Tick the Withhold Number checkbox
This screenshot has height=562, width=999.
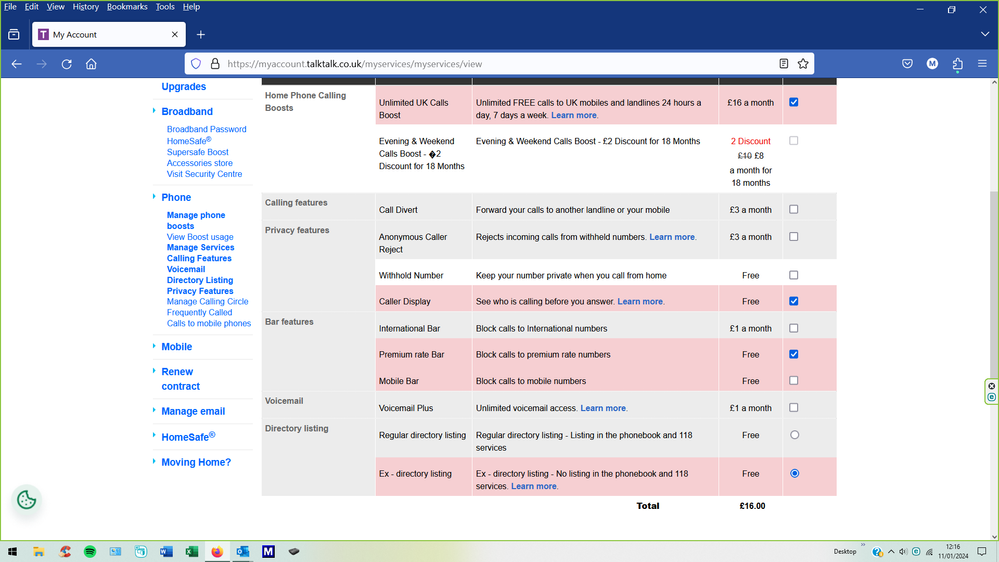click(x=794, y=275)
